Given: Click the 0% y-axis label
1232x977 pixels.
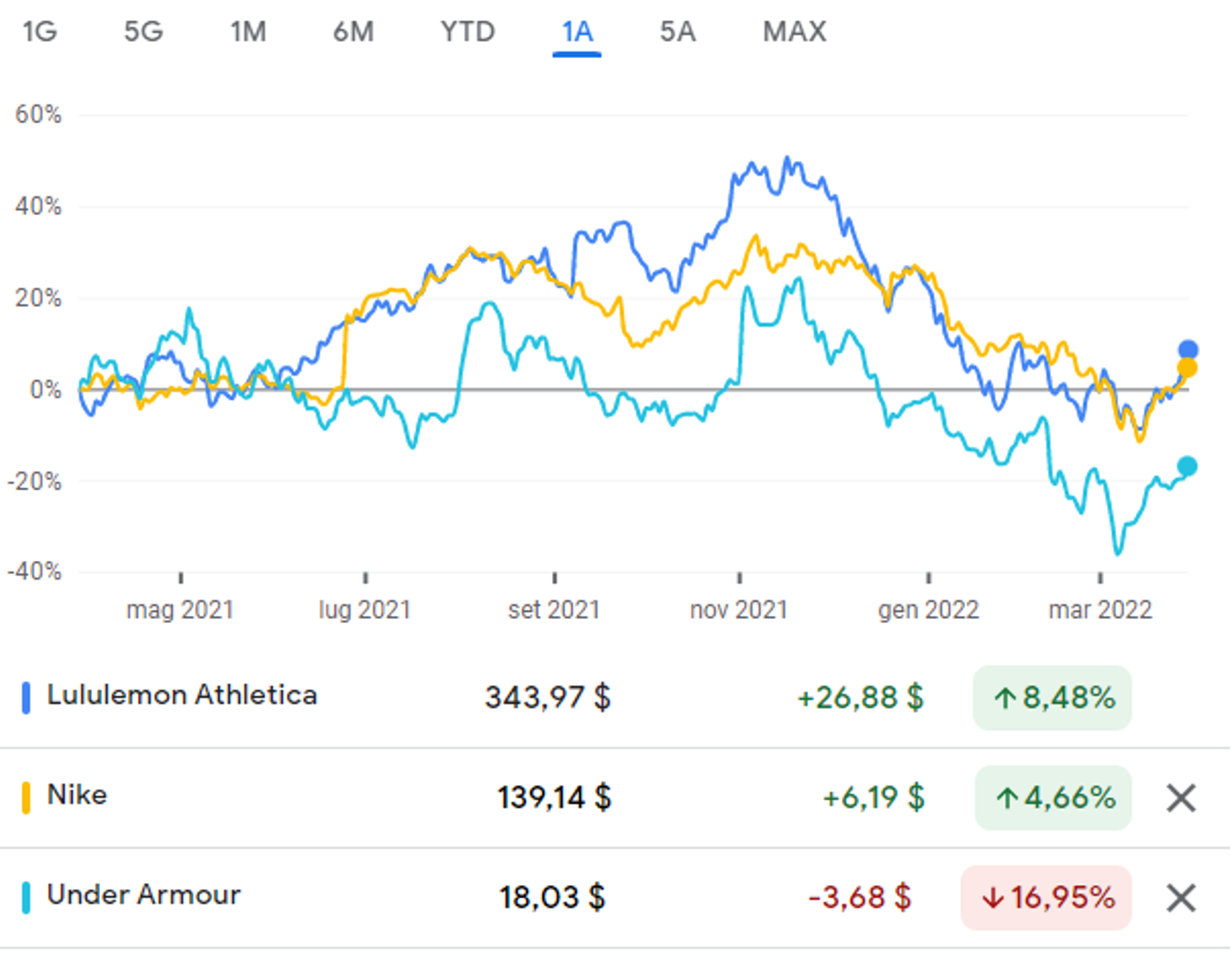Looking at the screenshot, I should click(46, 389).
